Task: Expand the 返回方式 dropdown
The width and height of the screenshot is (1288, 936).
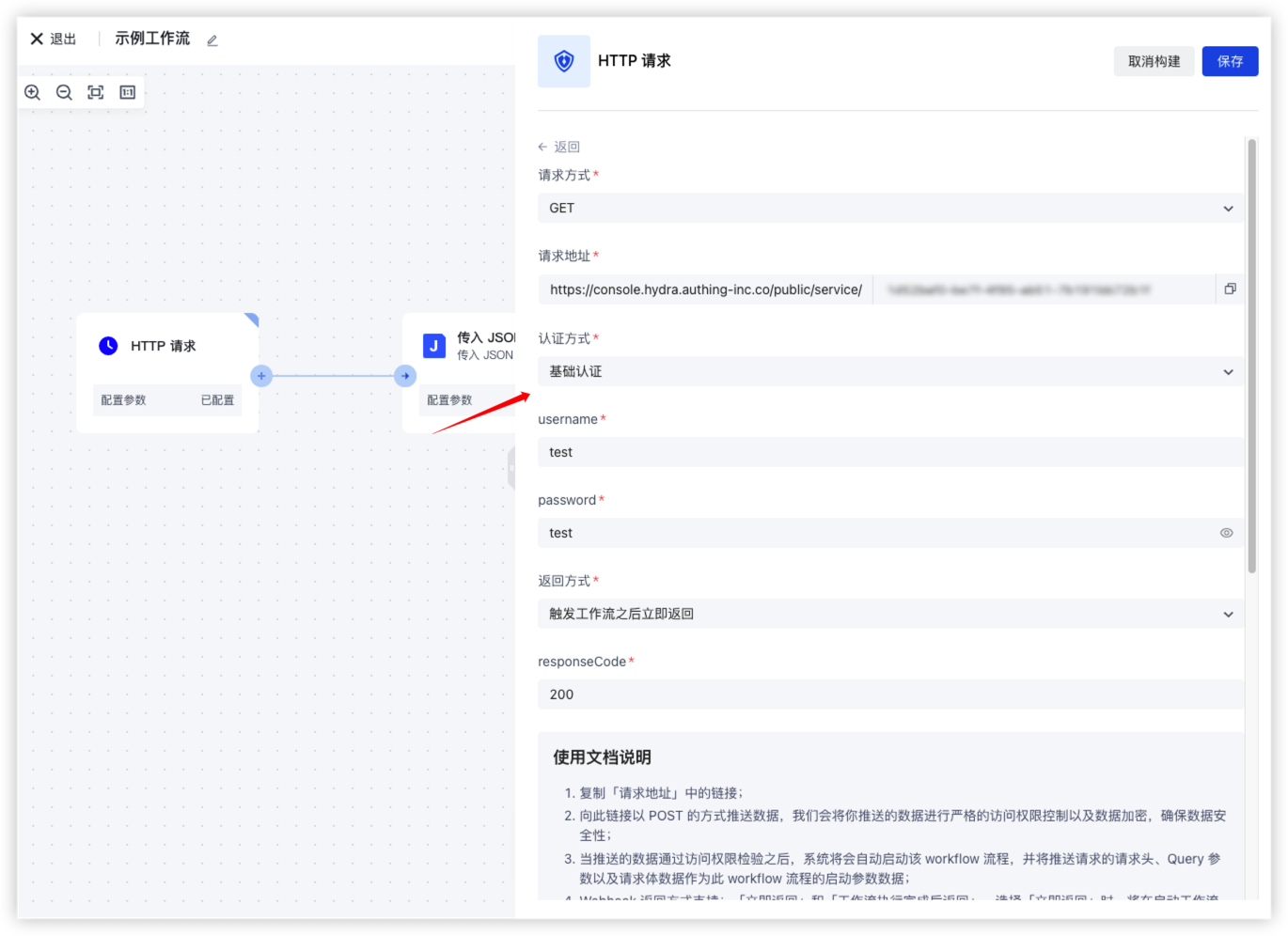Action: pyautogui.click(x=889, y=615)
